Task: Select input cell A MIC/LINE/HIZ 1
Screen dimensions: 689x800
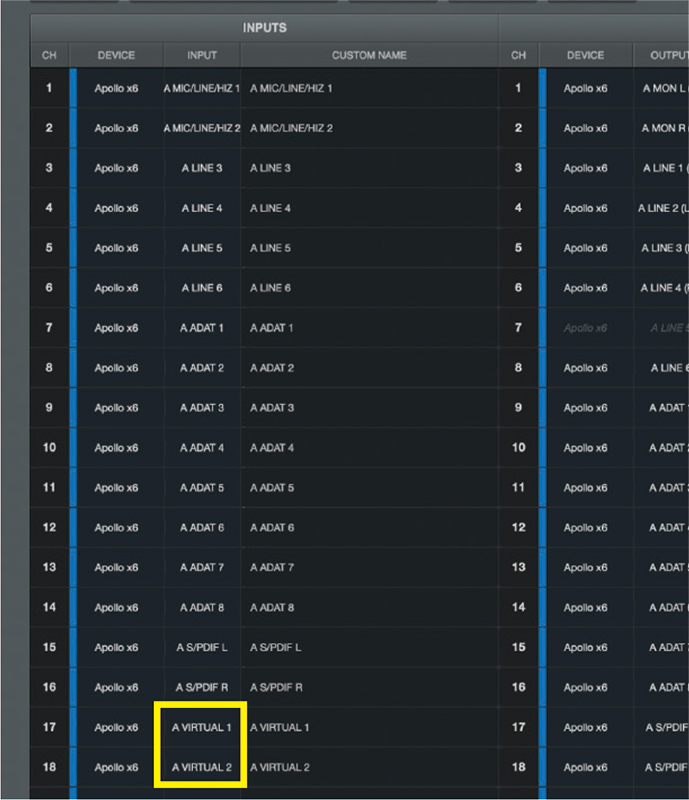Action: [202, 88]
